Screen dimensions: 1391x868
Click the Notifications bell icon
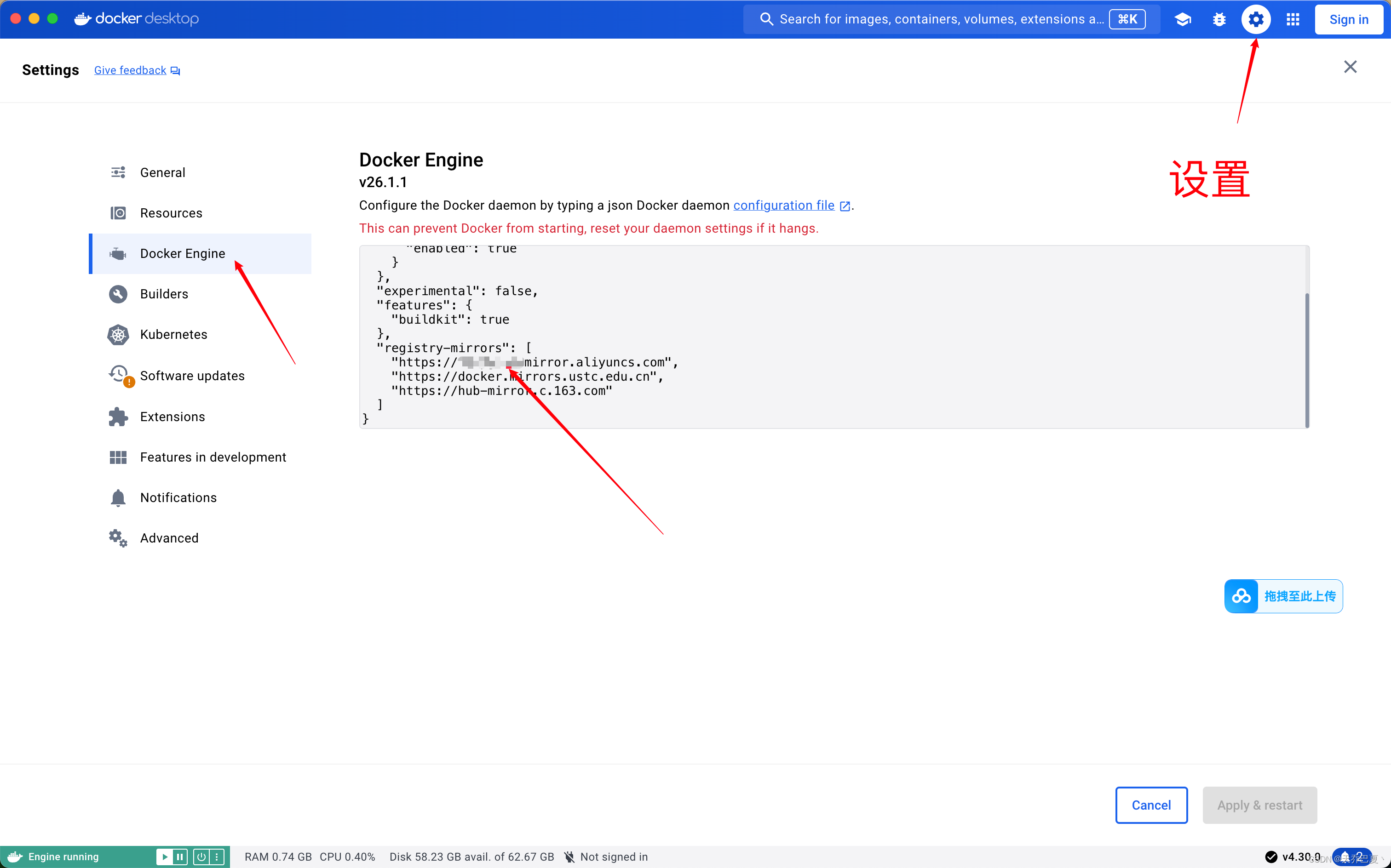point(118,498)
